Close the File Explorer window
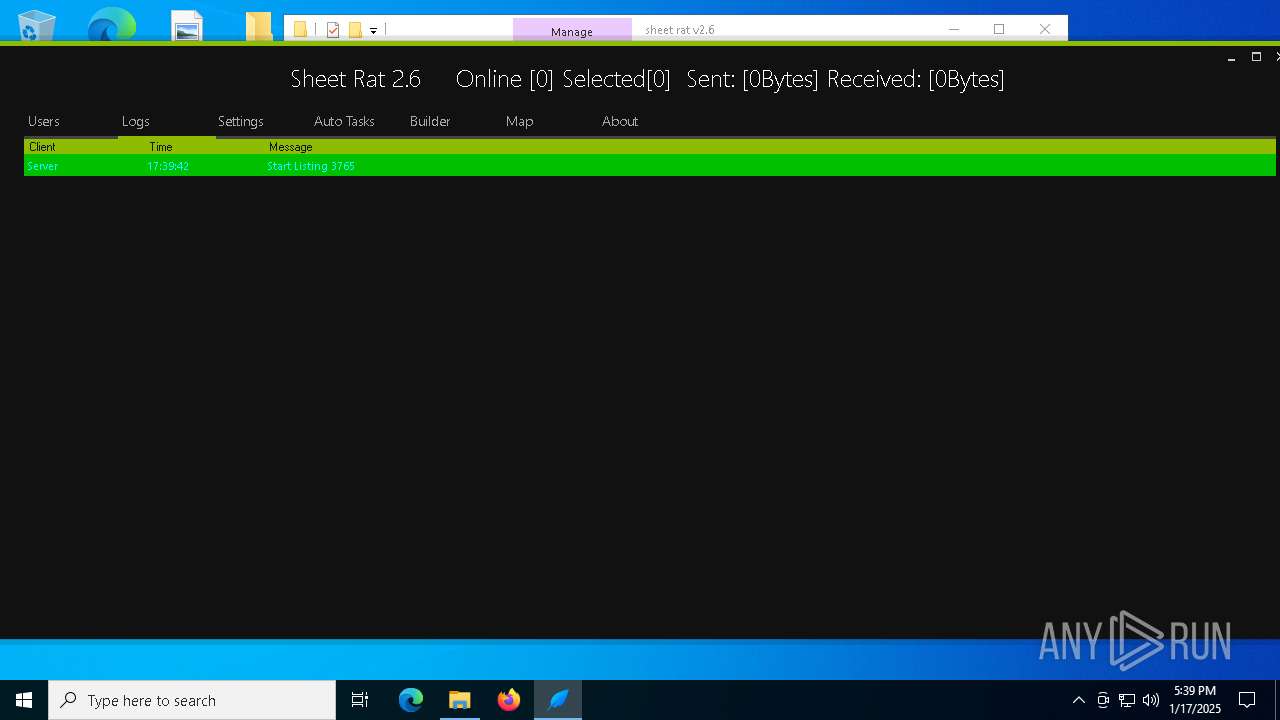 click(x=1045, y=29)
